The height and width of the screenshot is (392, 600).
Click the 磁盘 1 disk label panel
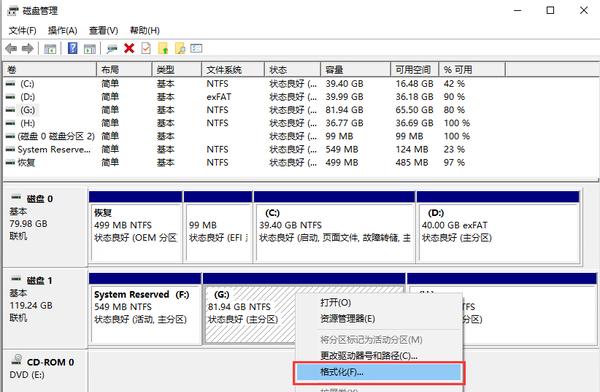click(x=45, y=309)
